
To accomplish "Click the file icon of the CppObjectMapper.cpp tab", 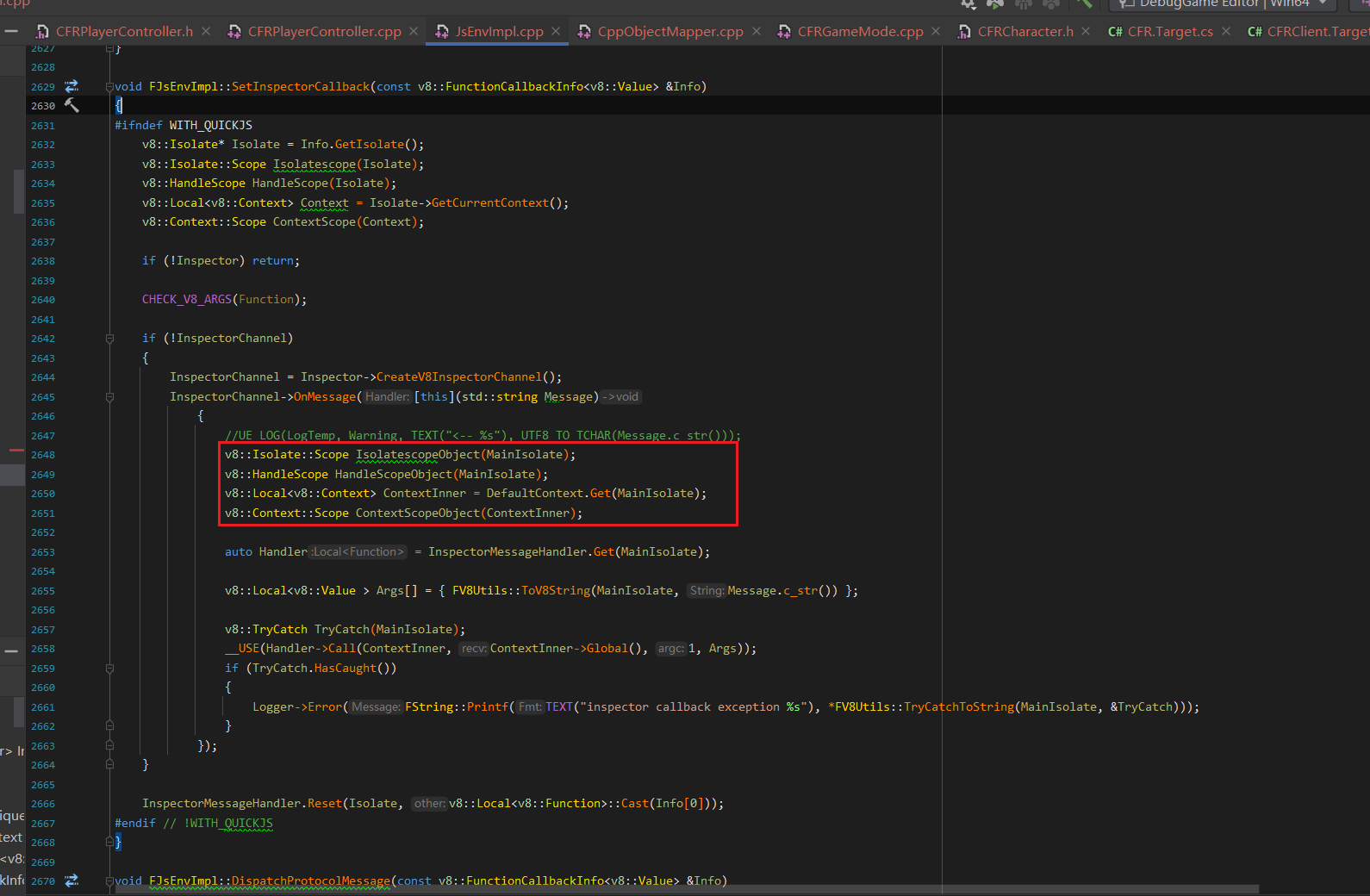I will (x=584, y=32).
